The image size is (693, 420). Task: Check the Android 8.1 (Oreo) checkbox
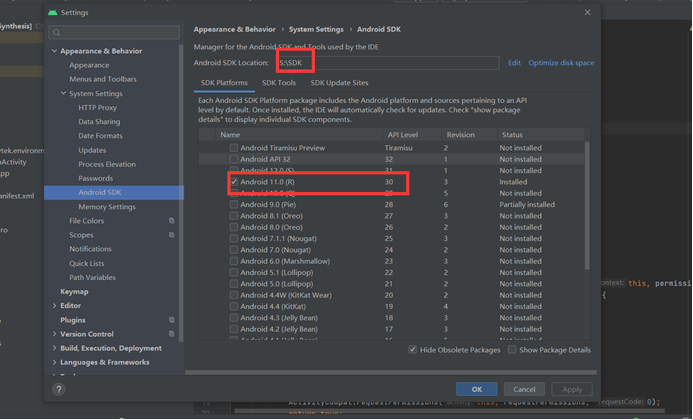click(234, 216)
